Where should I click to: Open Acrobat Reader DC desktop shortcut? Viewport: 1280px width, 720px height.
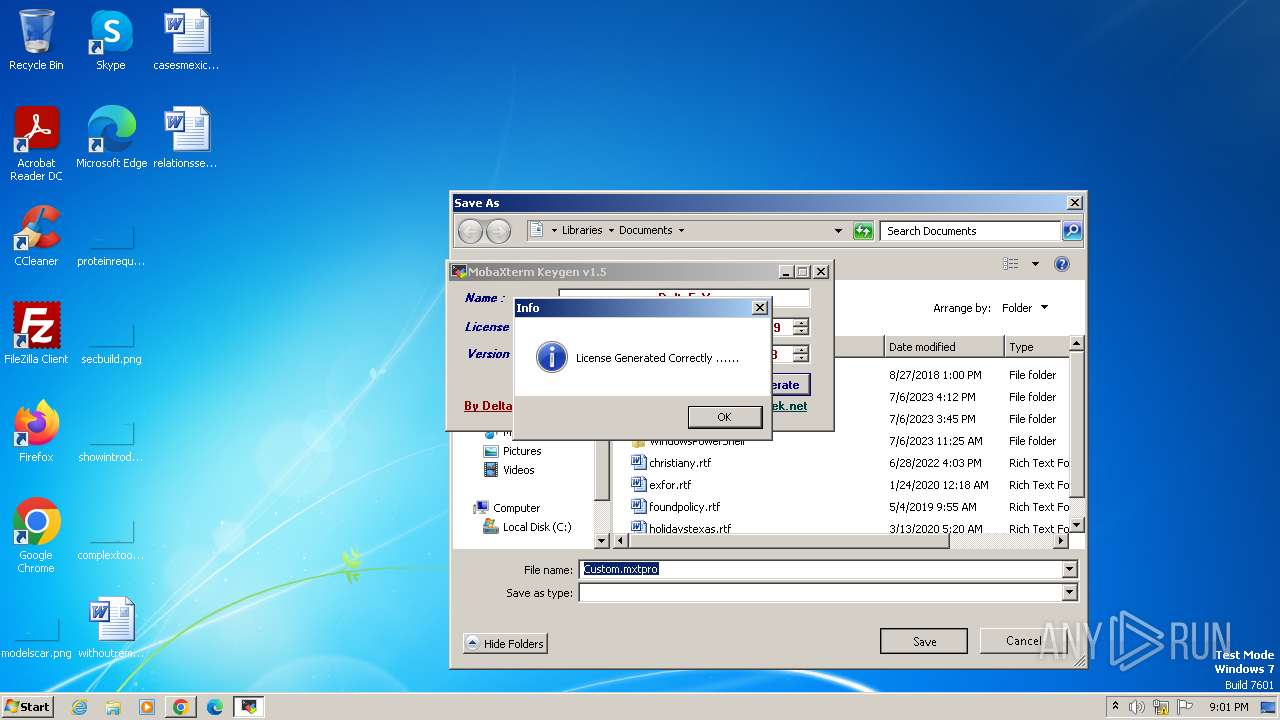point(36,144)
